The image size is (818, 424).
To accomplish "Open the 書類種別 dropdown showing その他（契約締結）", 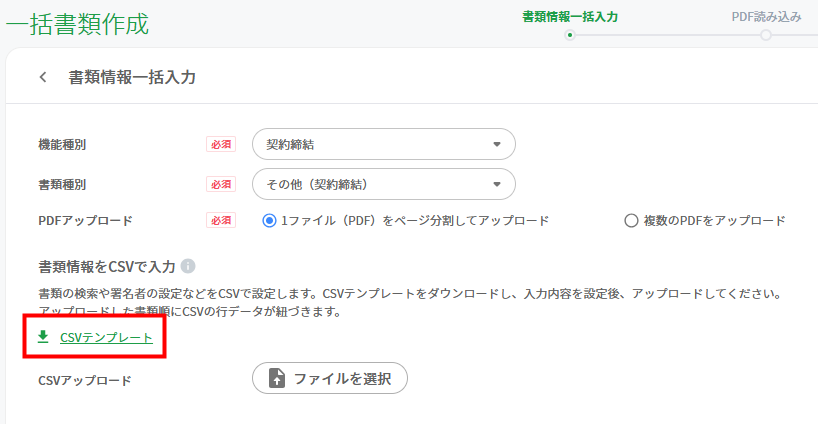I will (x=383, y=184).
